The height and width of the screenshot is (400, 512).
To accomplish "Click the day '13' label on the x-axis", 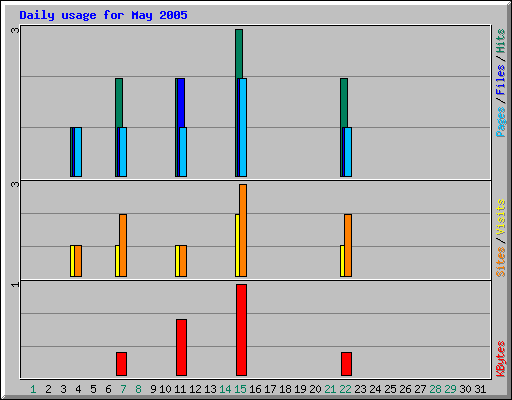I will (x=210, y=389).
